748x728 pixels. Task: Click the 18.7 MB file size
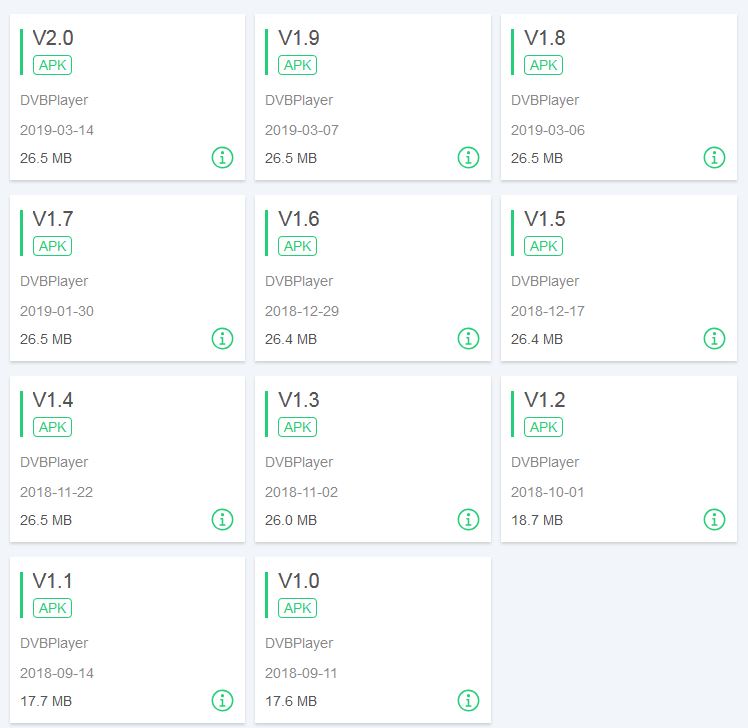coord(537,520)
